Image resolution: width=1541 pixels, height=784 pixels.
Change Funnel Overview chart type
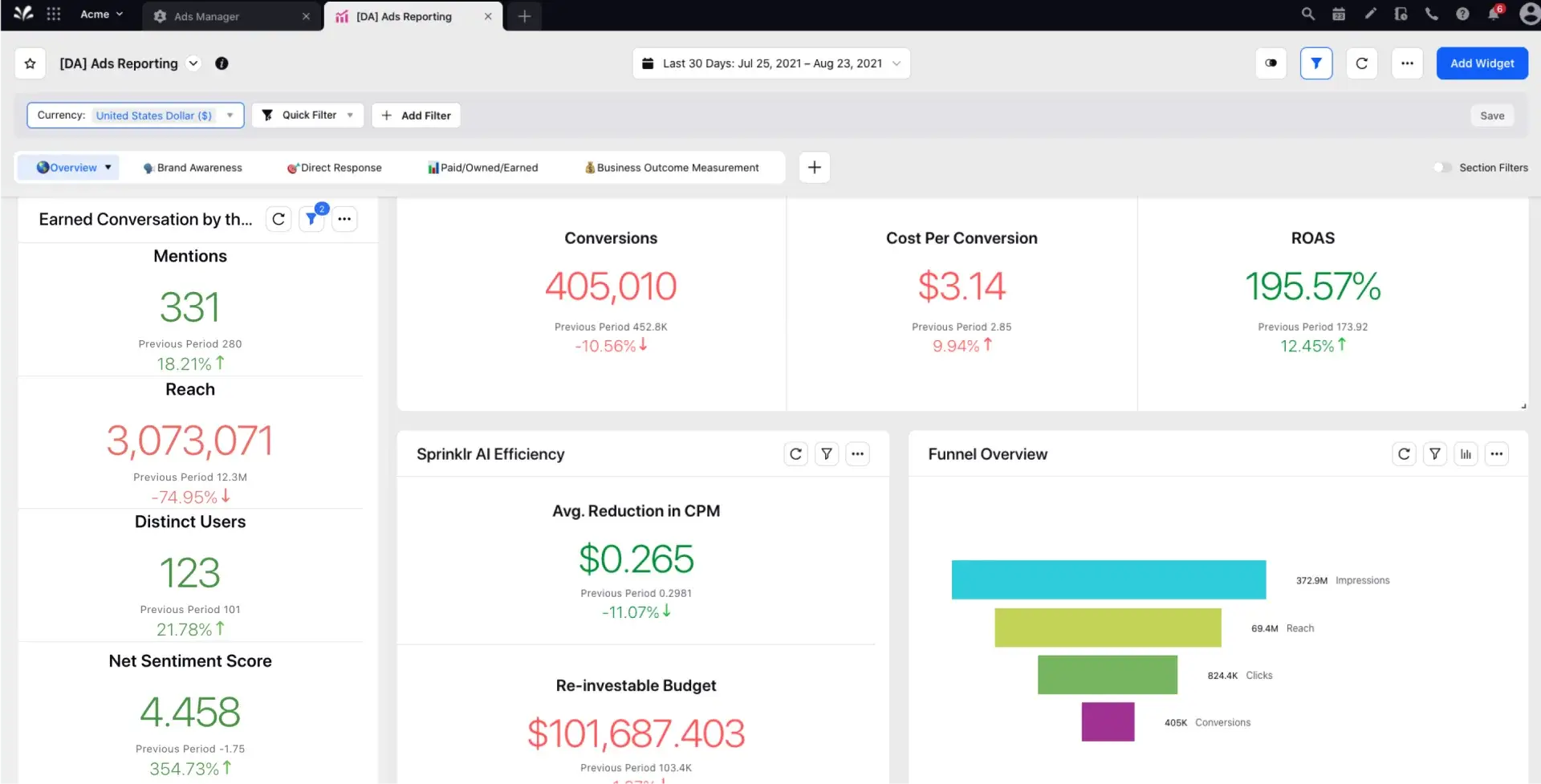click(x=1466, y=454)
